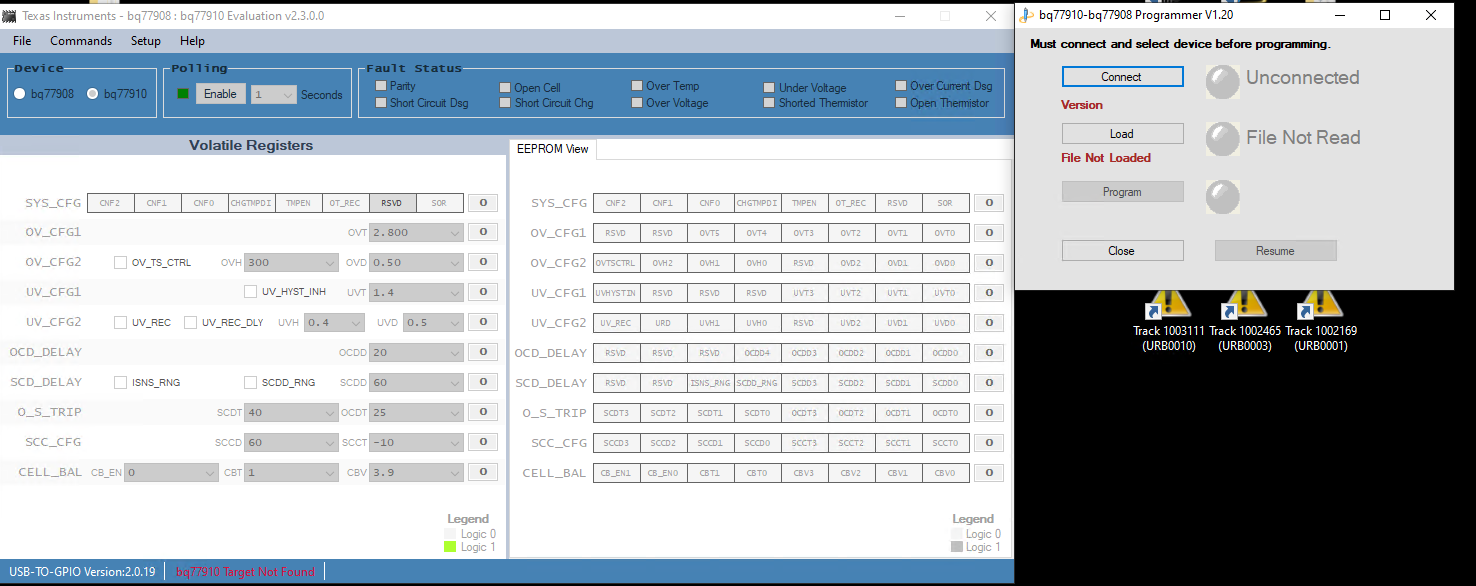Enable the ISNS_RNG checkbox
The image size is (1476, 586).
click(x=120, y=383)
